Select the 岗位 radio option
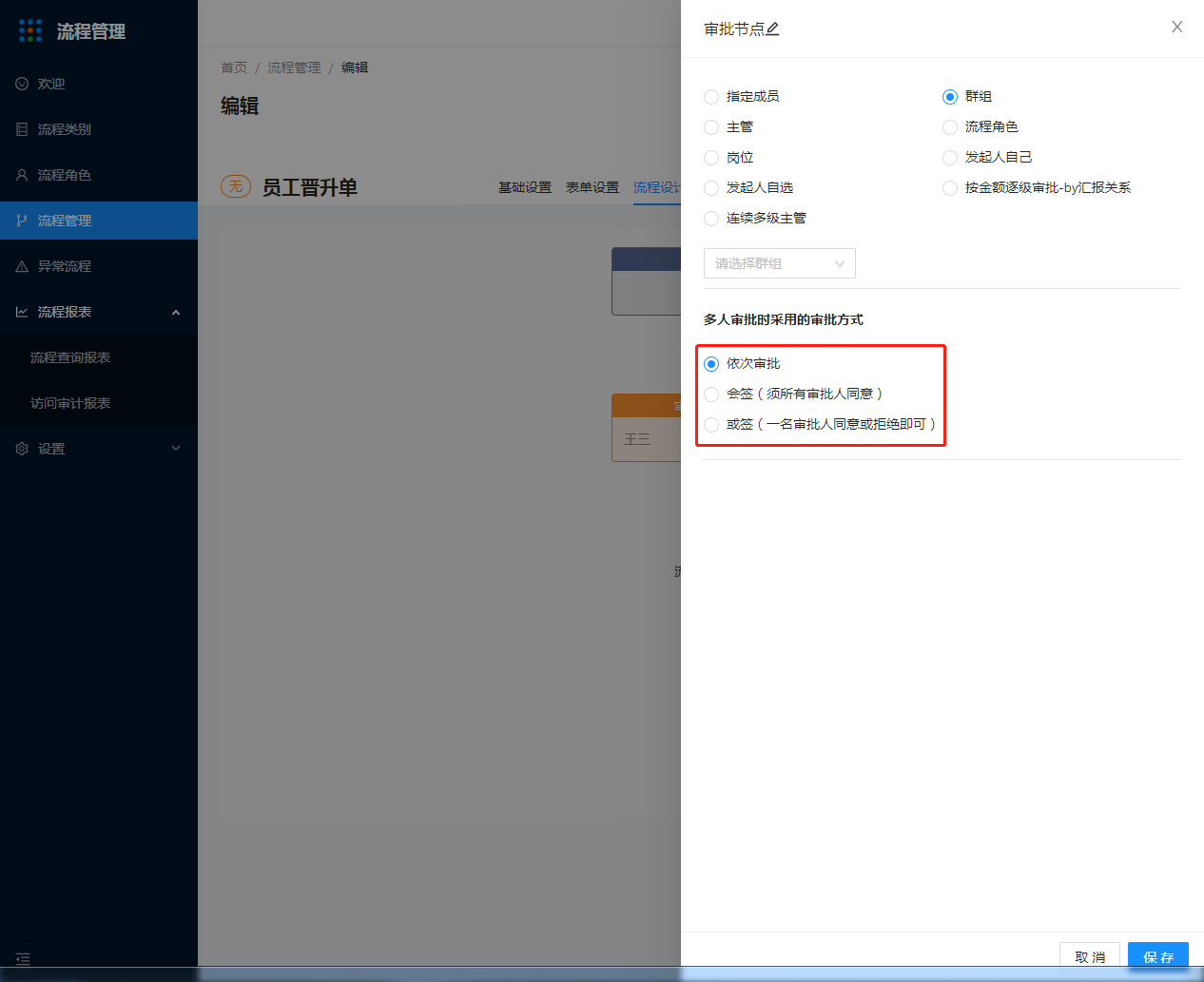The image size is (1204, 982). tap(711, 157)
